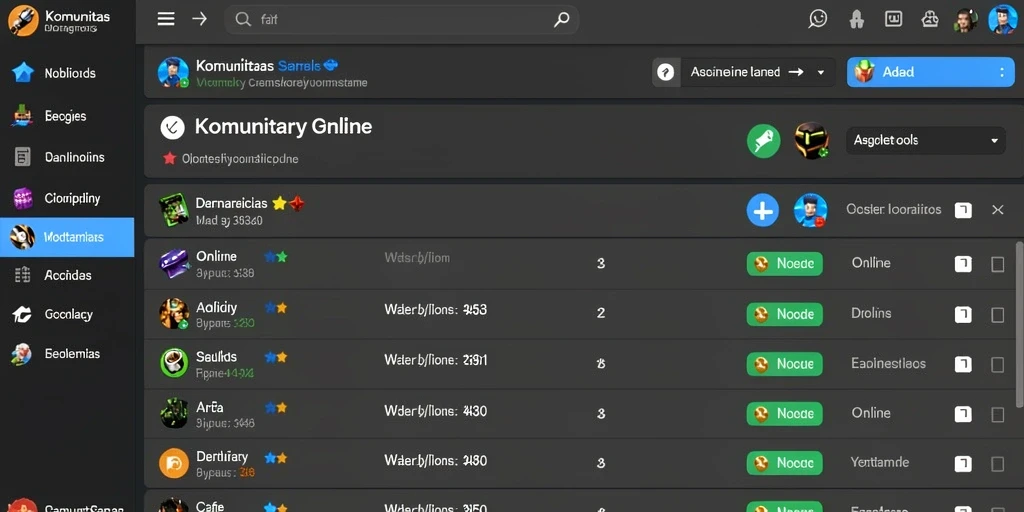Expand the Asgolet ools dropdown
Viewport: 1024px width, 512px height.
(x=925, y=140)
